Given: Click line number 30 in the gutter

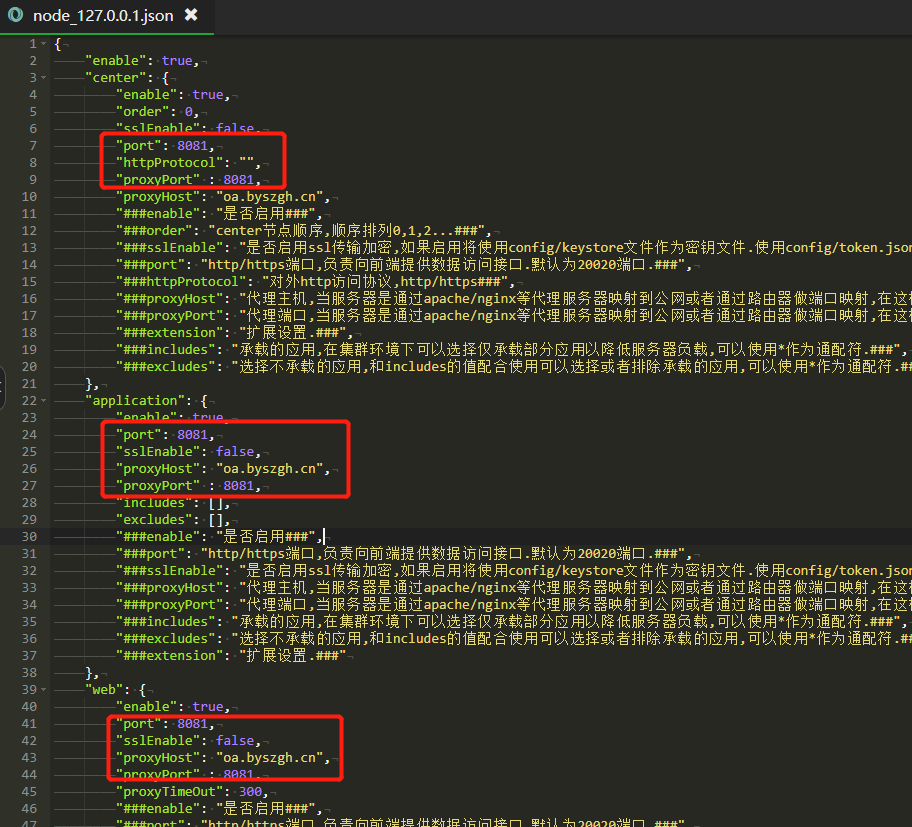Looking at the screenshot, I should 32,537.
